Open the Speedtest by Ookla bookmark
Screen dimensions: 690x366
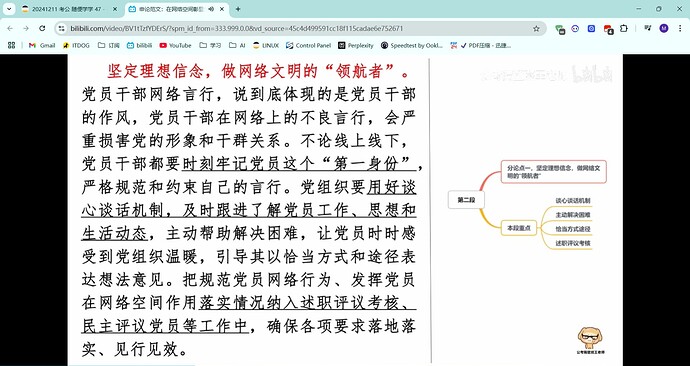click(x=412, y=45)
